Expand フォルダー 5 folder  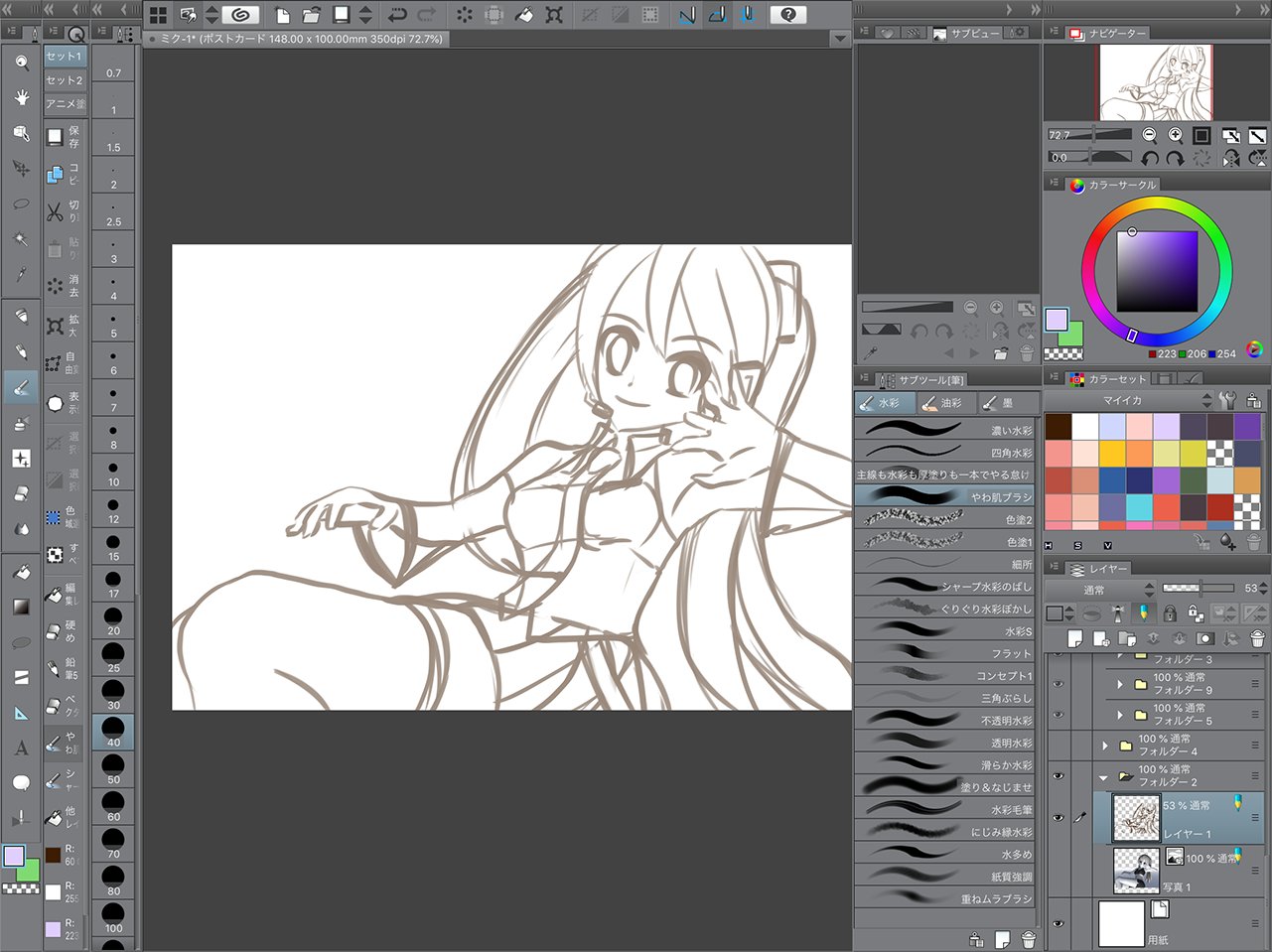1120,714
